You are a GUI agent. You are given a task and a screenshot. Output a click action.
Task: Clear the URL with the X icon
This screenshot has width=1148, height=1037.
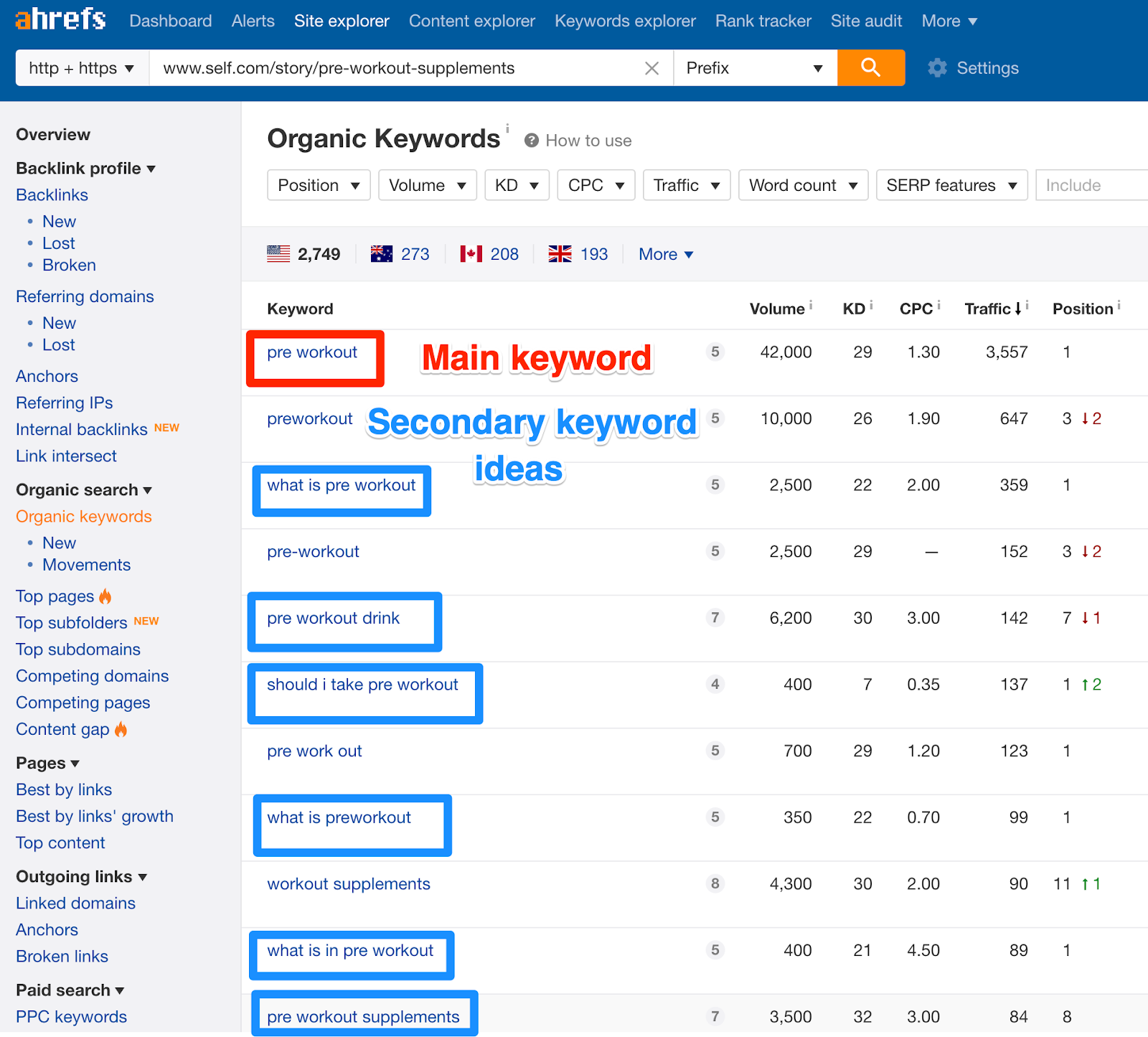[x=651, y=68]
